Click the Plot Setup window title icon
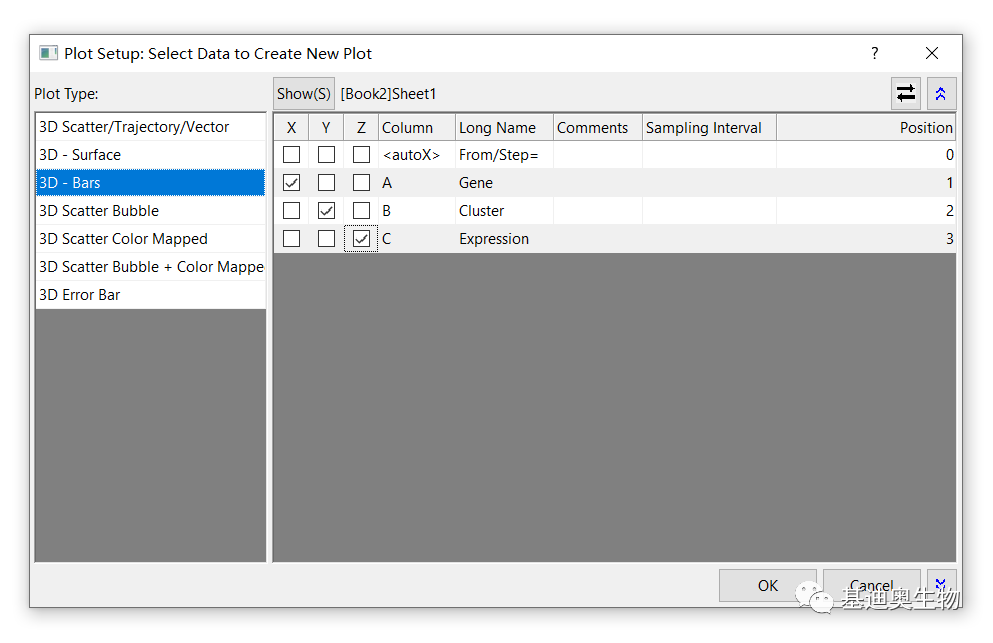The height and width of the screenshot is (643, 993). [48, 53]
